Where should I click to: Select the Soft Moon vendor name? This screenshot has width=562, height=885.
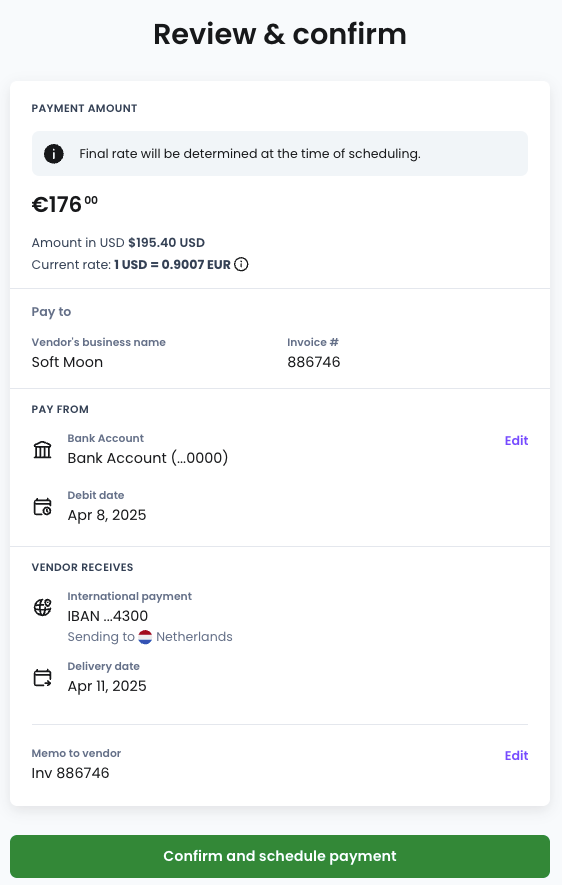click(x=67, y=362)
